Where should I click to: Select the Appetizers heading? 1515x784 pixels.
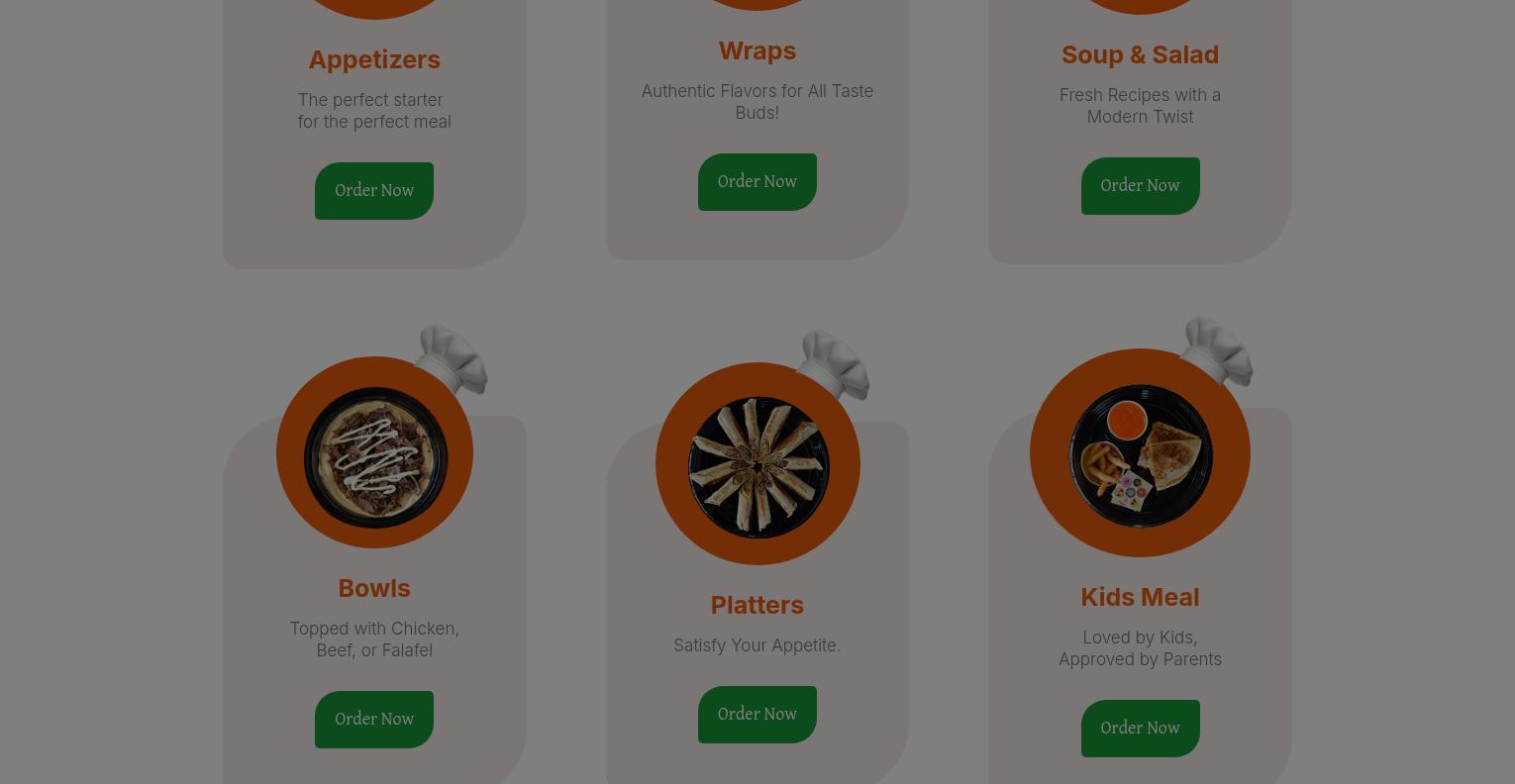pyautogui.click(x=374, y=59)
